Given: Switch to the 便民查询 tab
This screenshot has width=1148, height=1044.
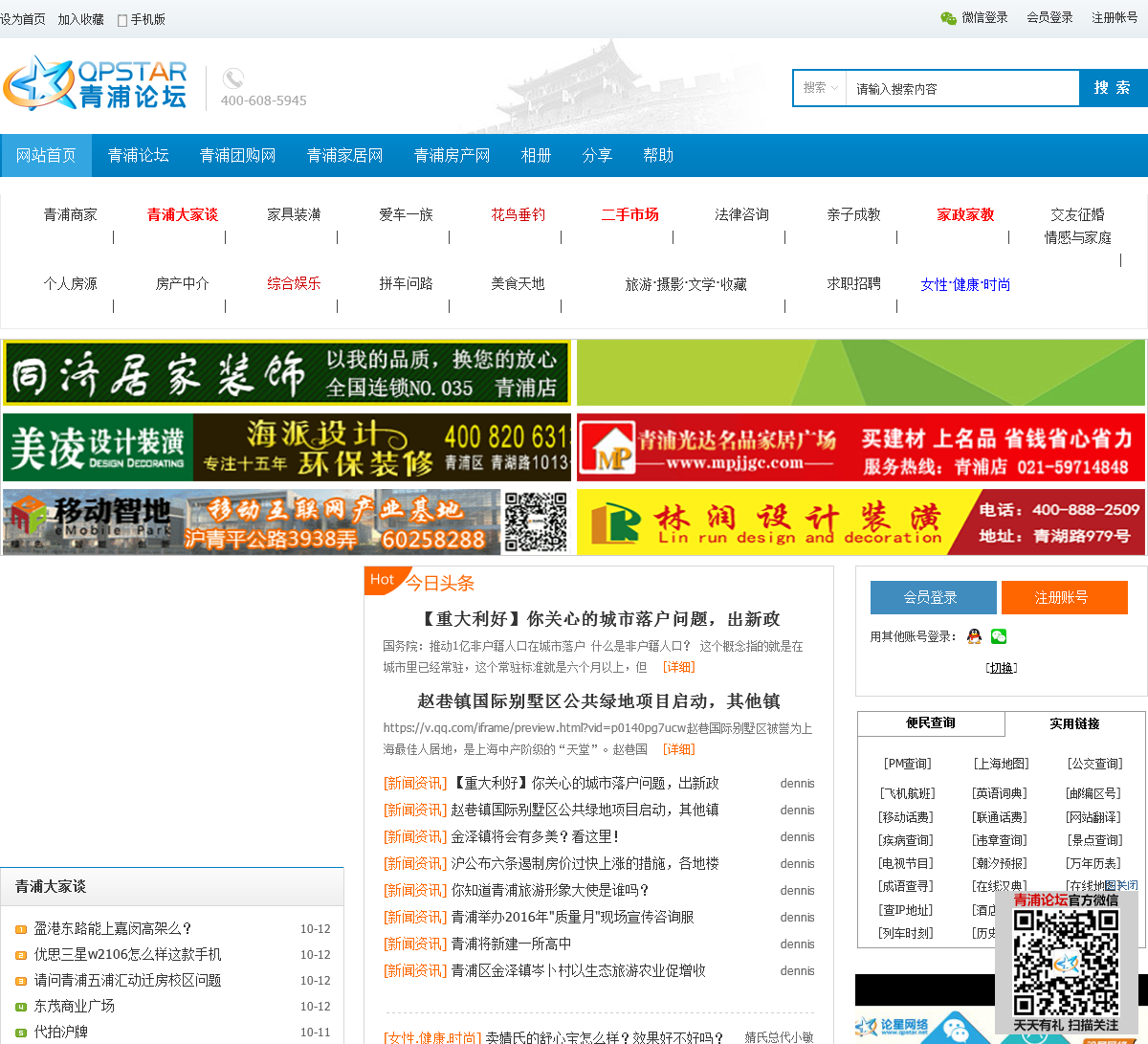Looking at the screenshot, I should pos(931,723).
